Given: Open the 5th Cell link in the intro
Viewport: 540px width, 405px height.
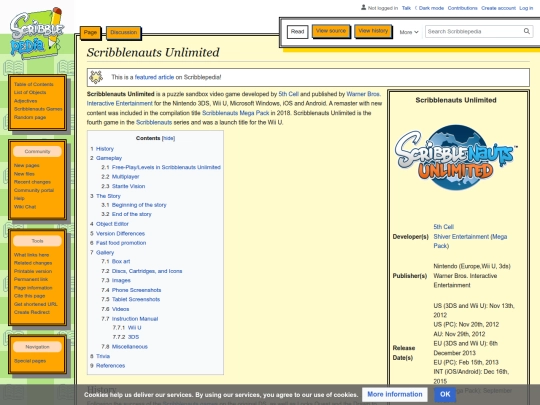Looking at the screenshot, I should pos(288,94).
